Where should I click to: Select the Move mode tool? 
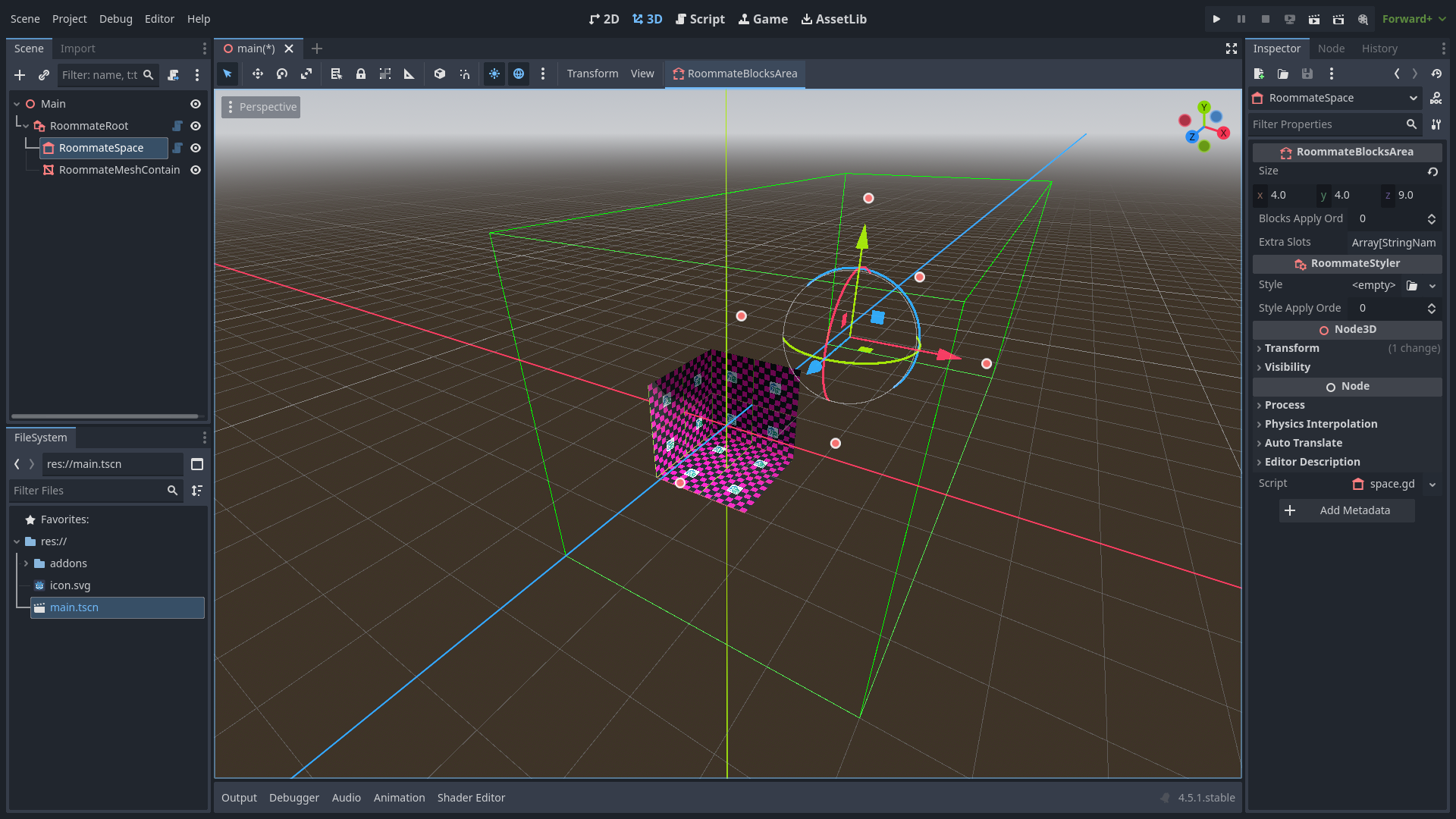click(258, 74)
